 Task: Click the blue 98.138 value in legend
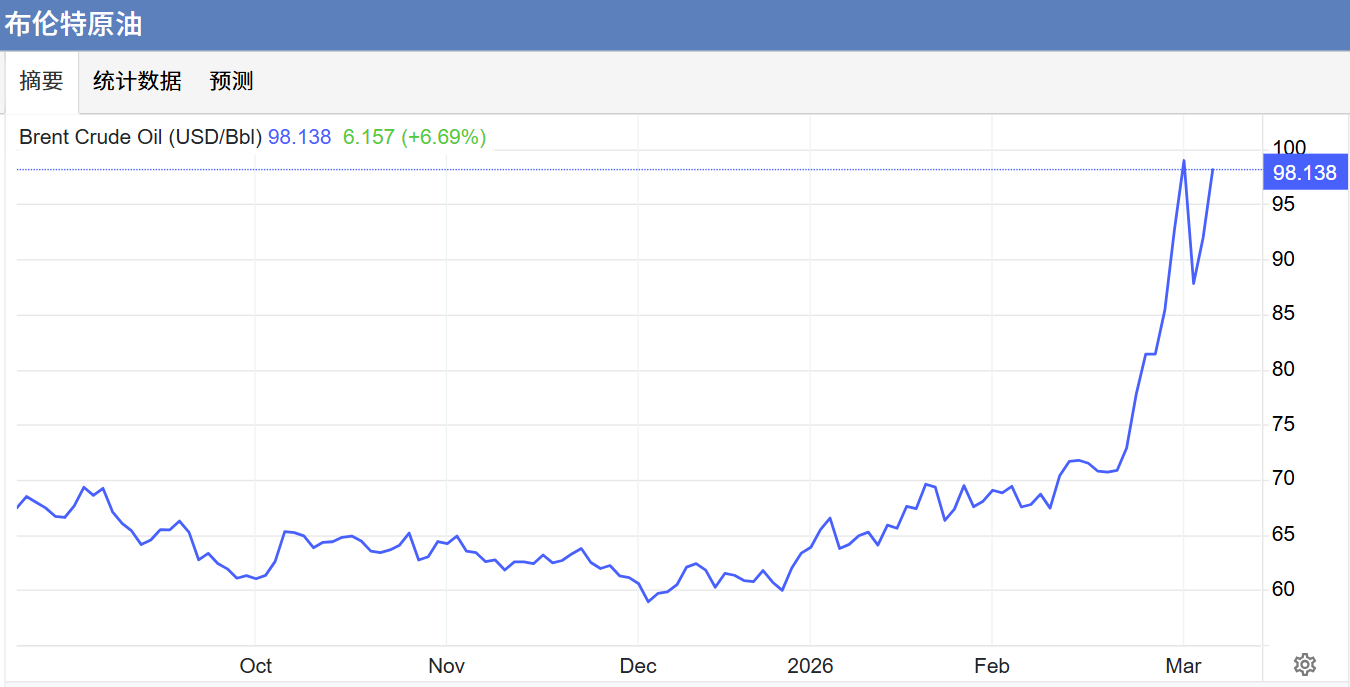point(299,137)
